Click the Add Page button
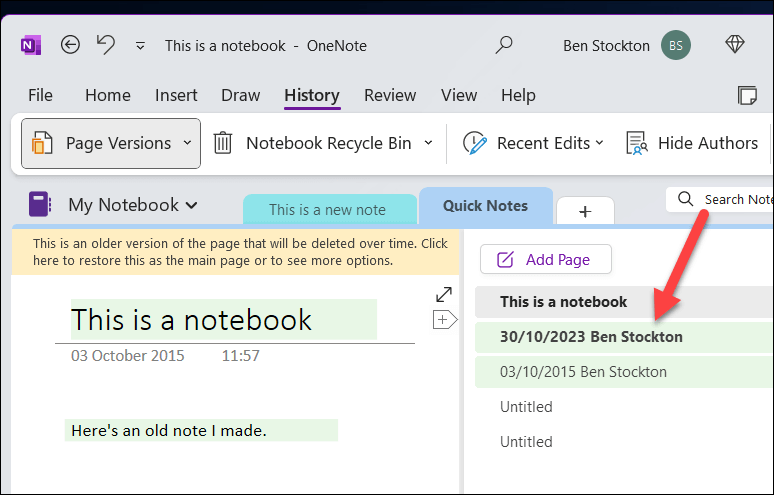Image resolution: width=774 pixels, height=495 pixels. click(x=546, y=260)
